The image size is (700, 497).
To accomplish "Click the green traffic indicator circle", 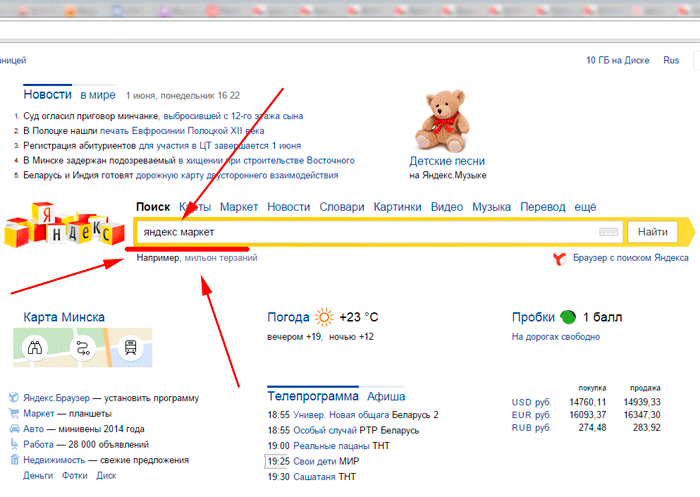I will coord(568,317).
